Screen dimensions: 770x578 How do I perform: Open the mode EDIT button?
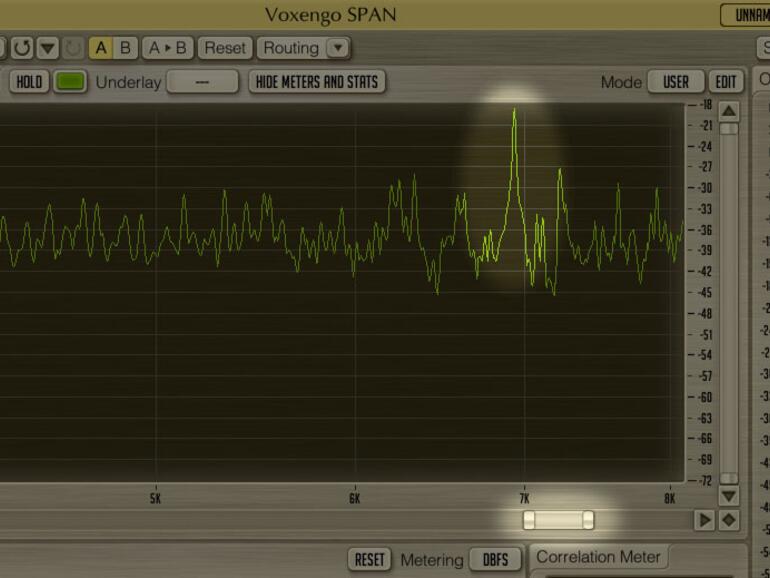(x=726, y=82)
